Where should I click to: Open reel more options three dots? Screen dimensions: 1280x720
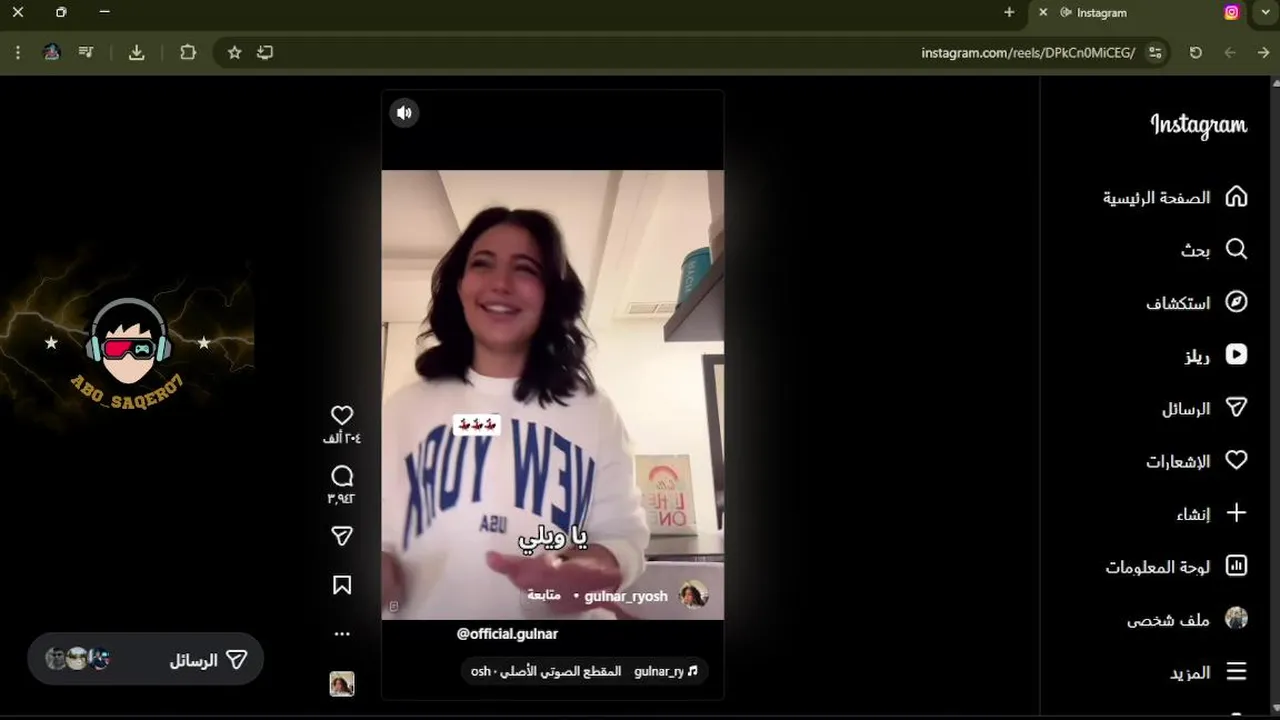click(342, 634)
